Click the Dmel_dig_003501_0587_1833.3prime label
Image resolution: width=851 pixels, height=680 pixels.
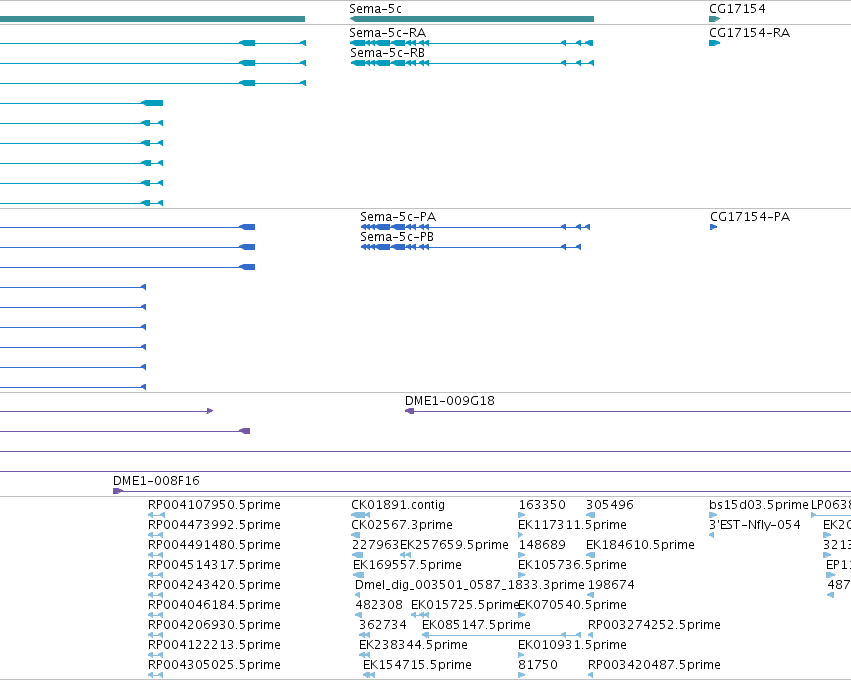pyautogui.click(x=469, y=585)
